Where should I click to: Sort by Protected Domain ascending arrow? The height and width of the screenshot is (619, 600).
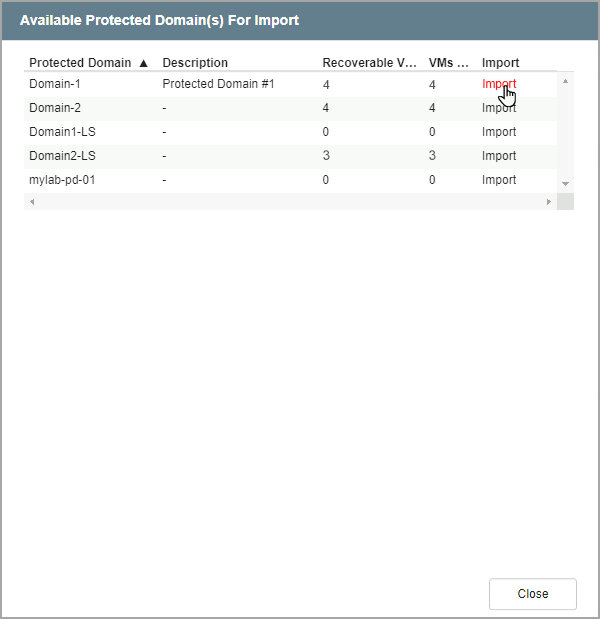click(143, 63)
